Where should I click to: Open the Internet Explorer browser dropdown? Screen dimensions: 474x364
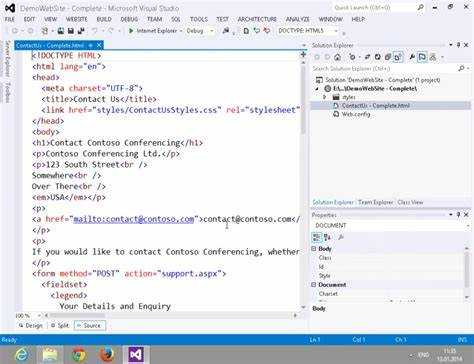181,31
